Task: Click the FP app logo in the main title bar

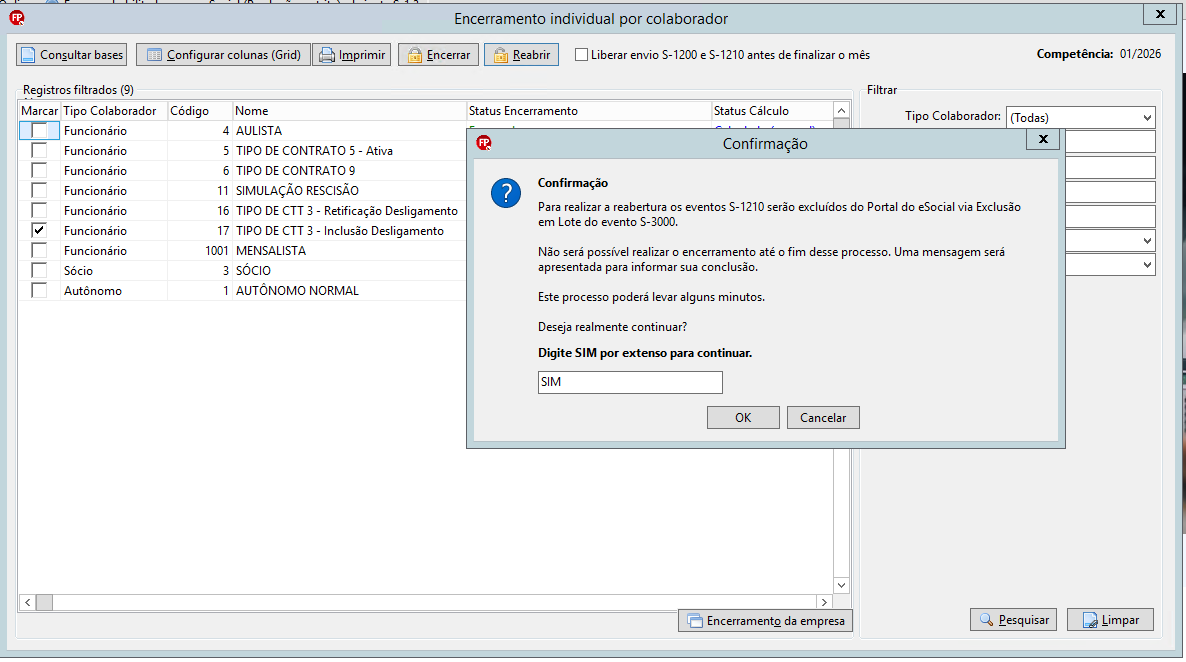Action: pos(17,18)
